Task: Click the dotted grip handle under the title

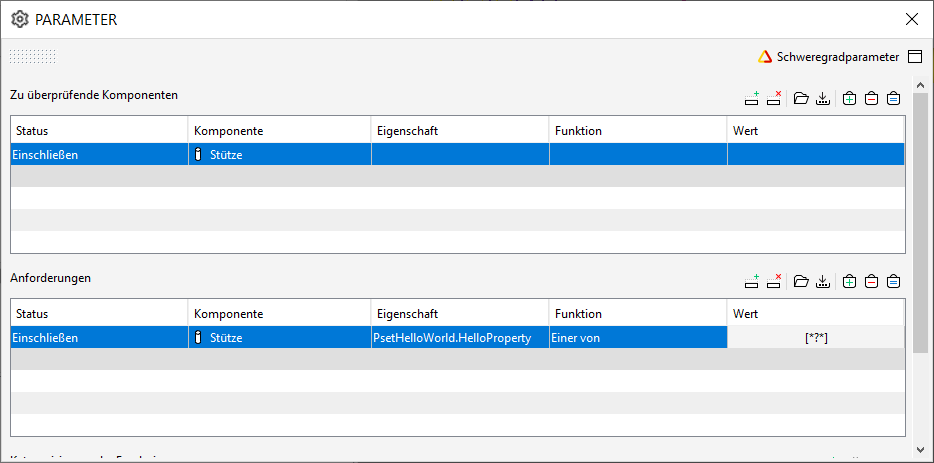Action: pos(33,56)
